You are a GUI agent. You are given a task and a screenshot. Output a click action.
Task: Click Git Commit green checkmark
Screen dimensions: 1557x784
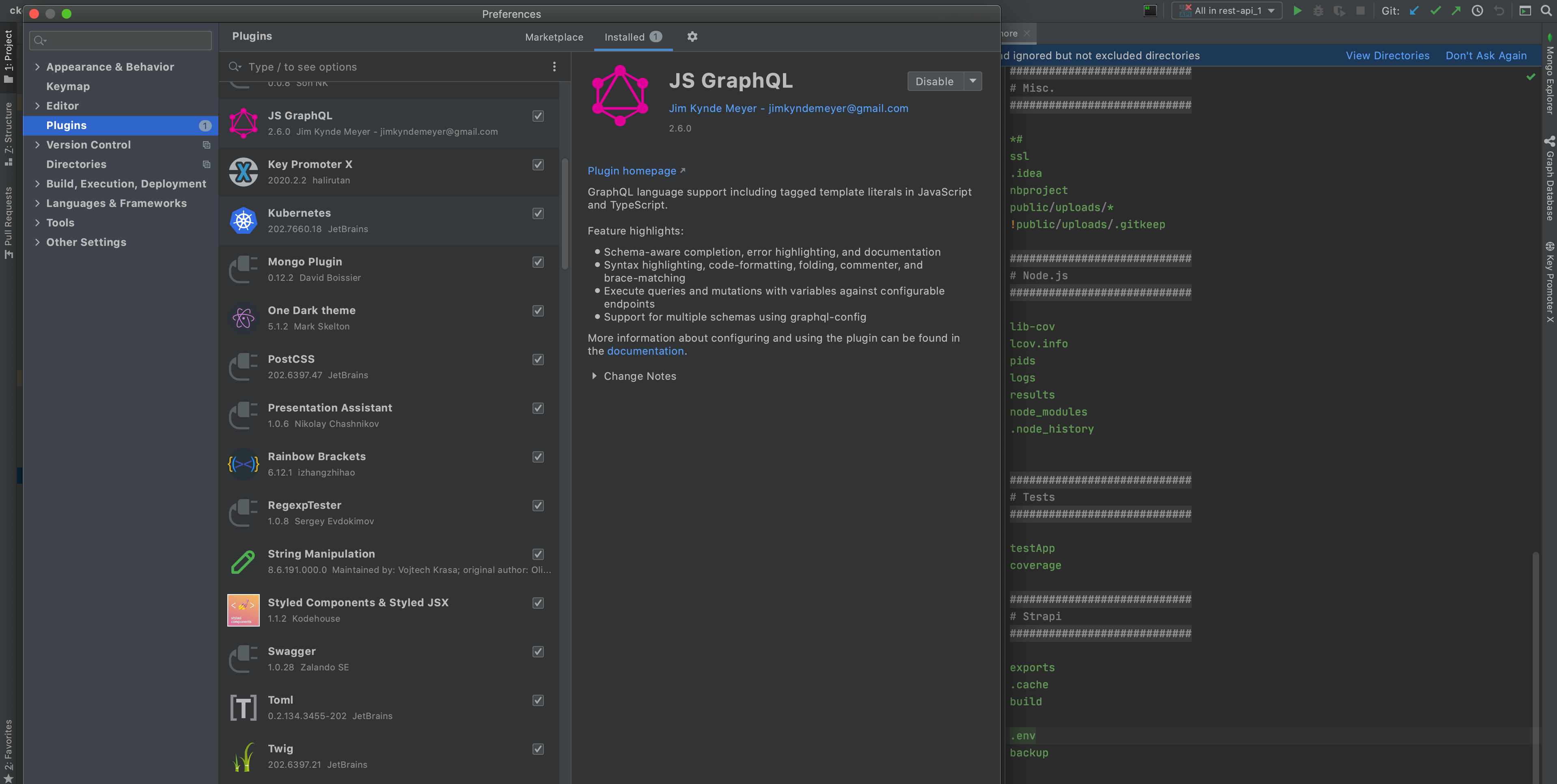click(1436, 11)
